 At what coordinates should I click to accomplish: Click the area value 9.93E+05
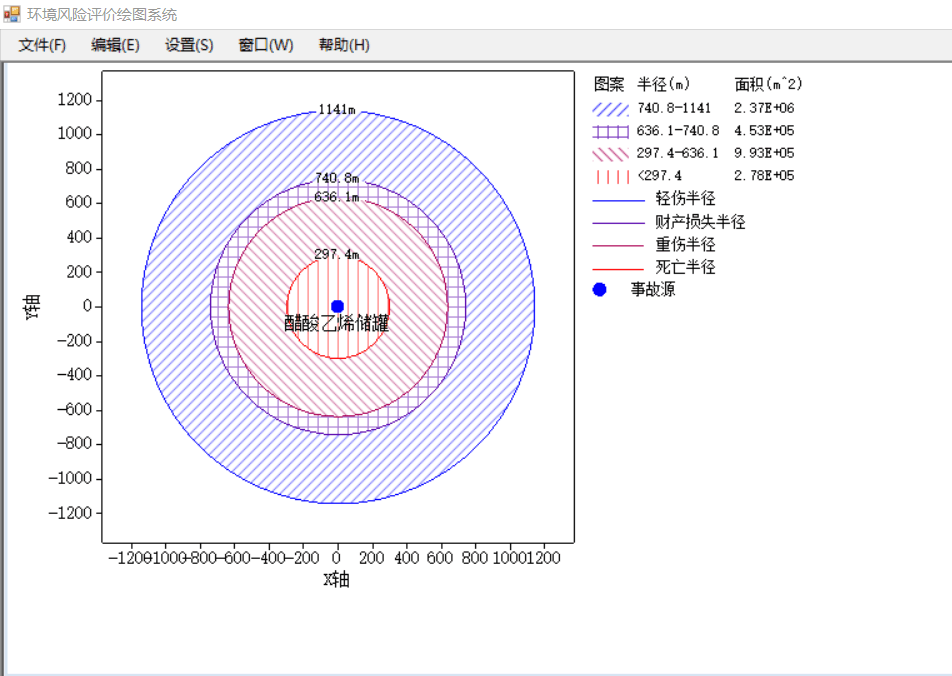click(x=764, y=153)
